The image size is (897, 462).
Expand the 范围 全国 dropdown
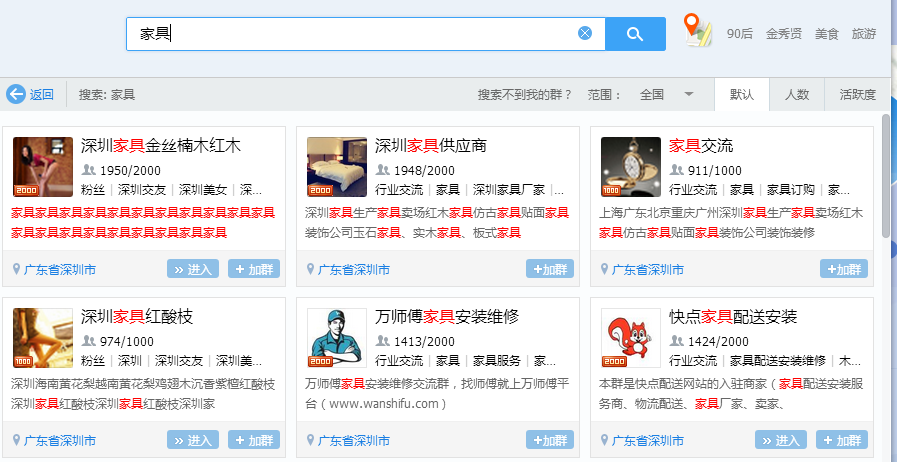[688, 94]
